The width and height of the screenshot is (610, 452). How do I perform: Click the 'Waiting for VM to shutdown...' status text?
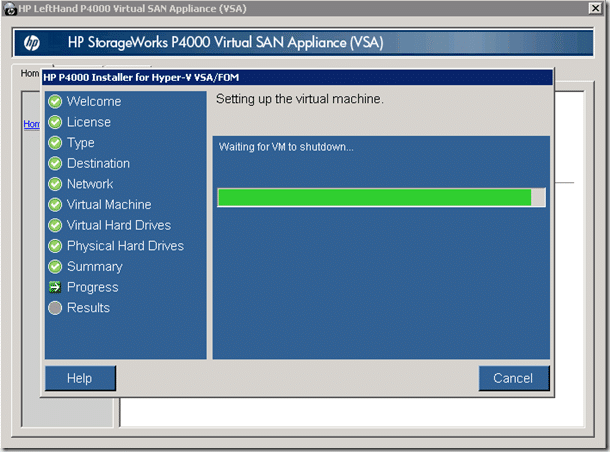tap(286, 147)
